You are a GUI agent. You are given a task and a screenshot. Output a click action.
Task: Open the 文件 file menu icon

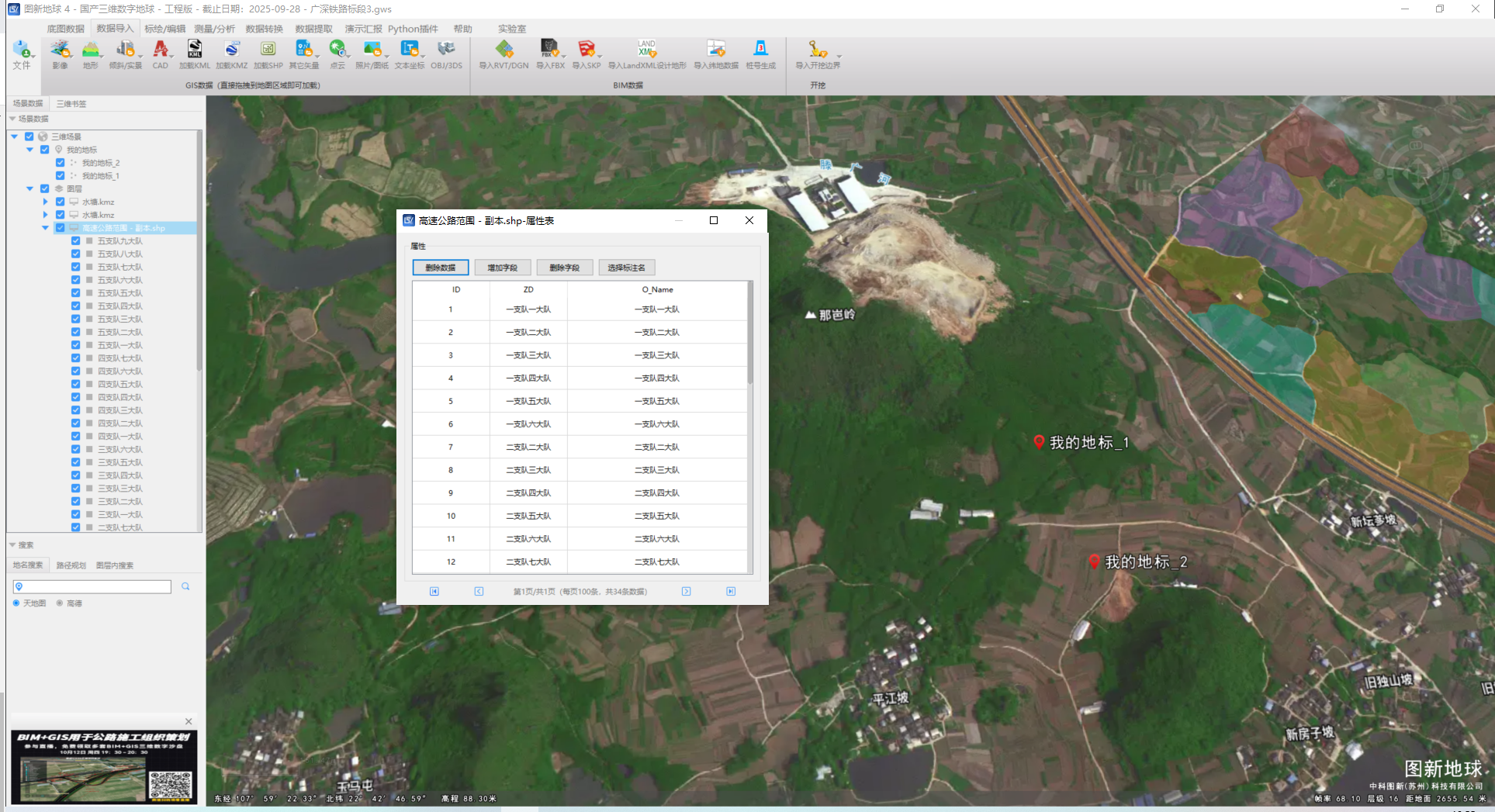pos(22,50)
